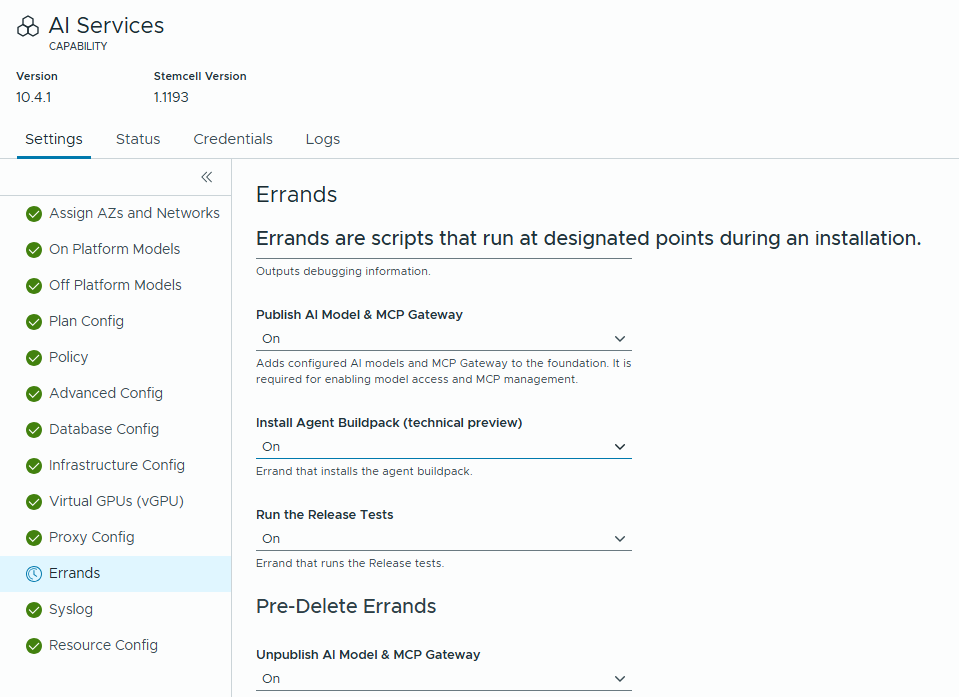View the Logs tab
This screenshot has width=959, height=697.
pos(323,139)
